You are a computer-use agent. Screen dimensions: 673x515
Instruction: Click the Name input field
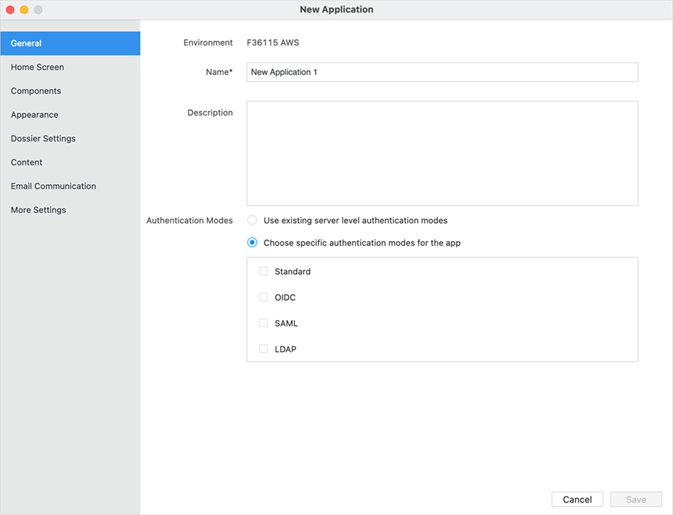pos(441,72)
